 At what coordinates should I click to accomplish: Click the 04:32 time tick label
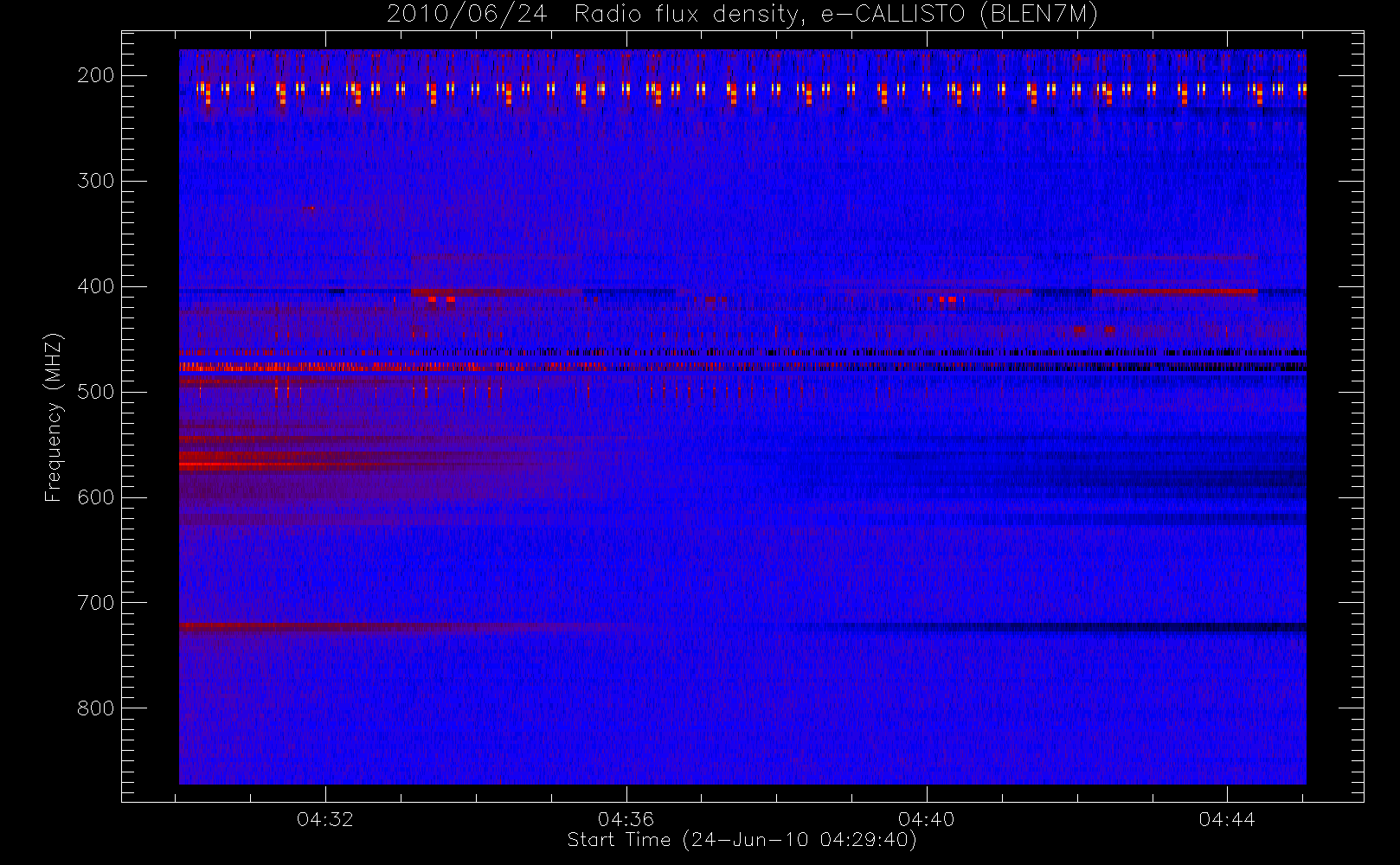325,819
